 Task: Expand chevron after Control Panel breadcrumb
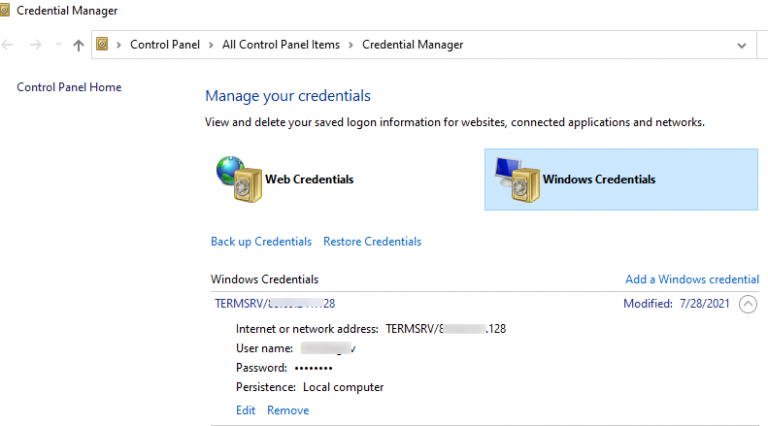click(x=211, y=45)
